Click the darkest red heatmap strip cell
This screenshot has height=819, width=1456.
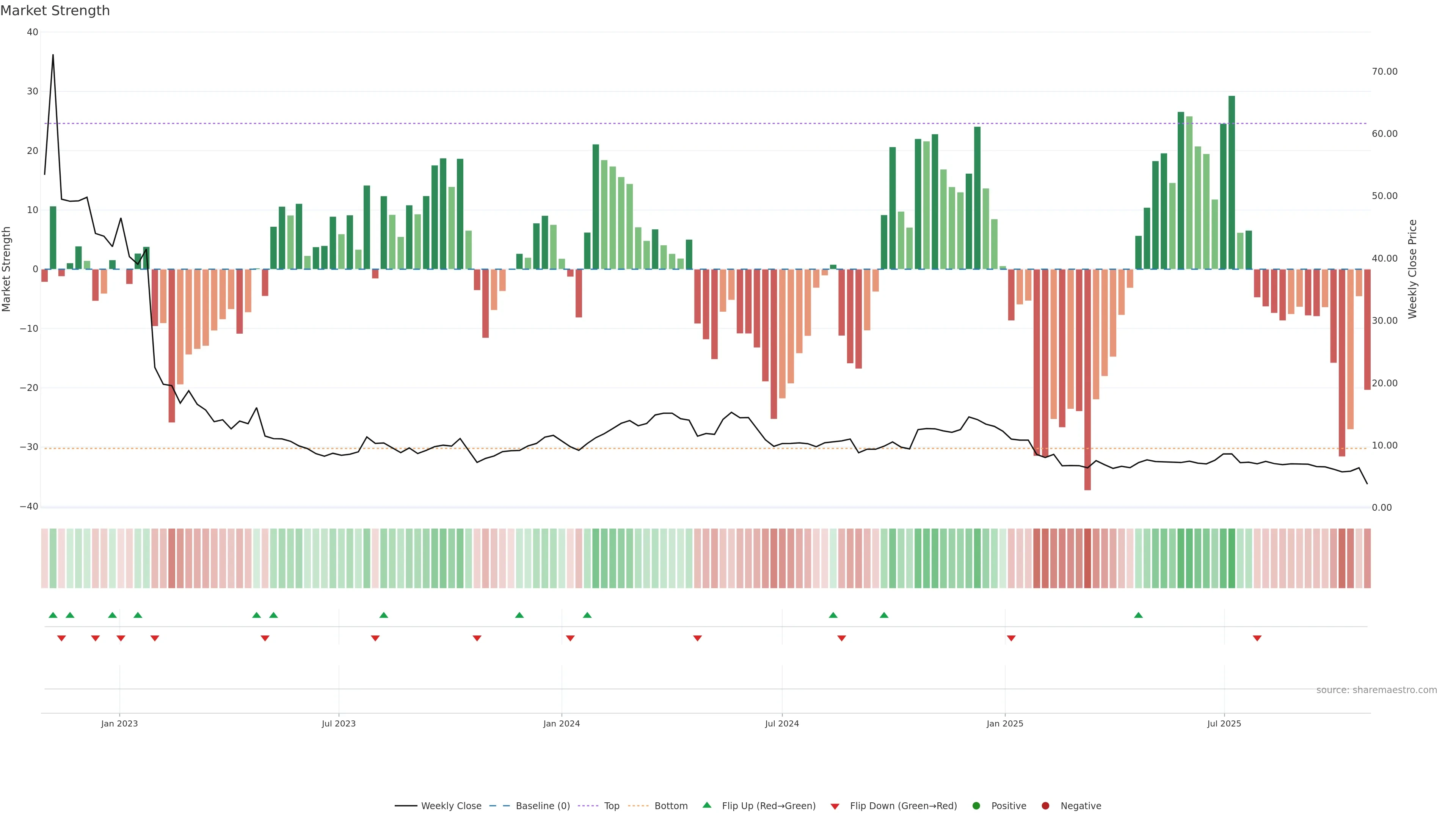(1087, 558)
